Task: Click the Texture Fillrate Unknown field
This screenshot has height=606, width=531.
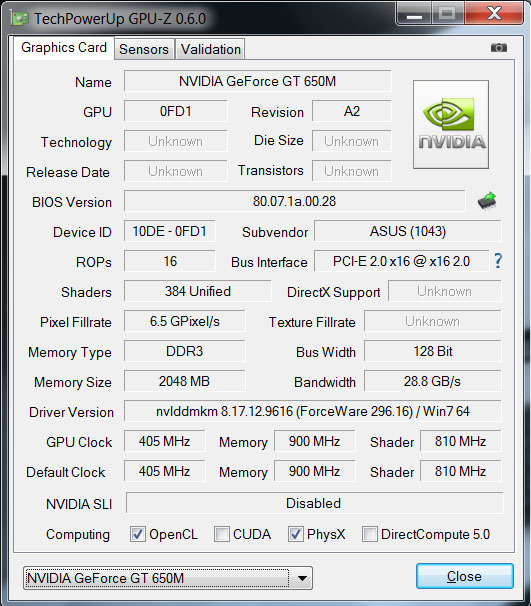Action: [x=433, y=321]
